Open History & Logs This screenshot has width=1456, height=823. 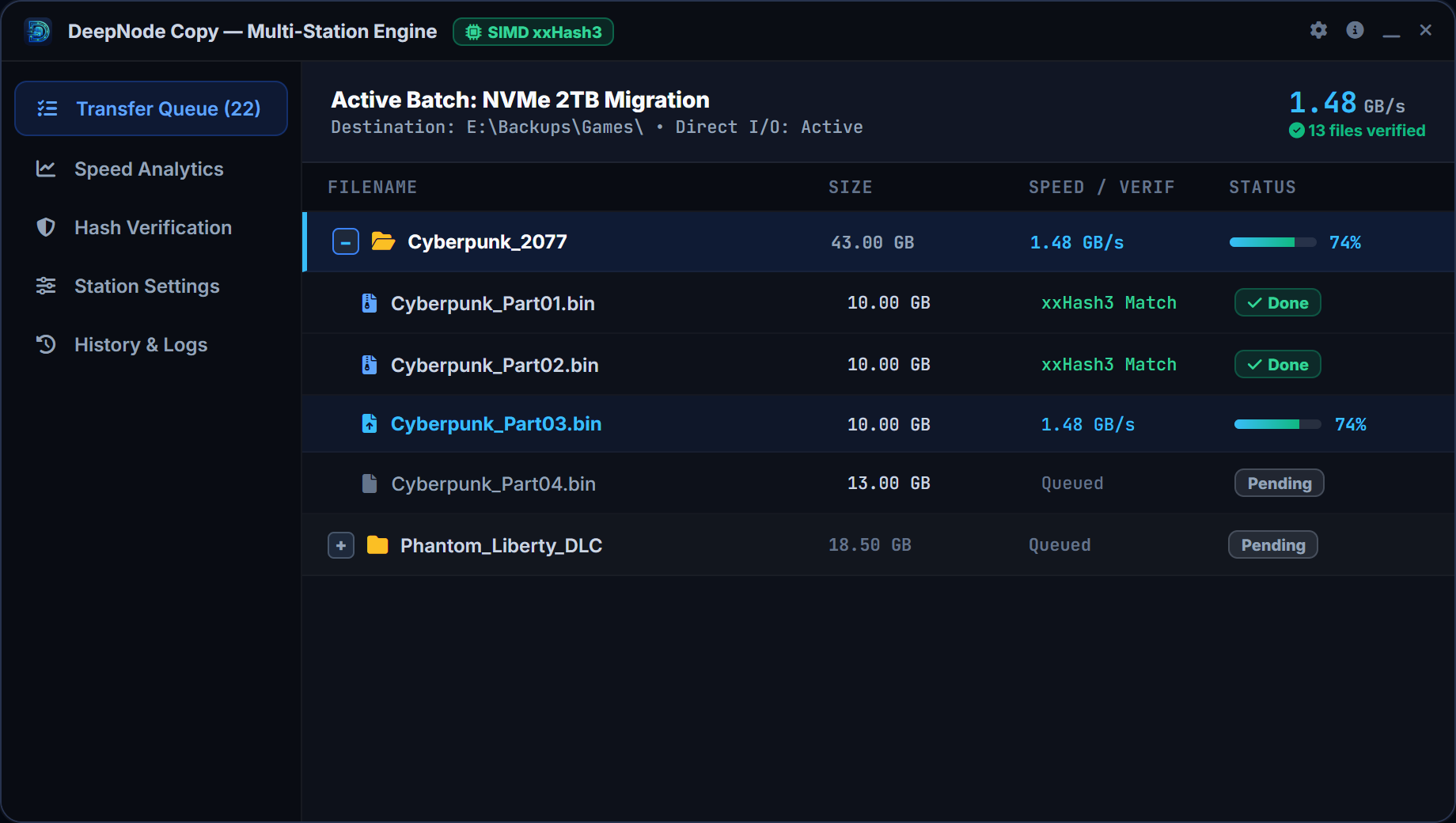pyautogui.click(x=151, y=345)
